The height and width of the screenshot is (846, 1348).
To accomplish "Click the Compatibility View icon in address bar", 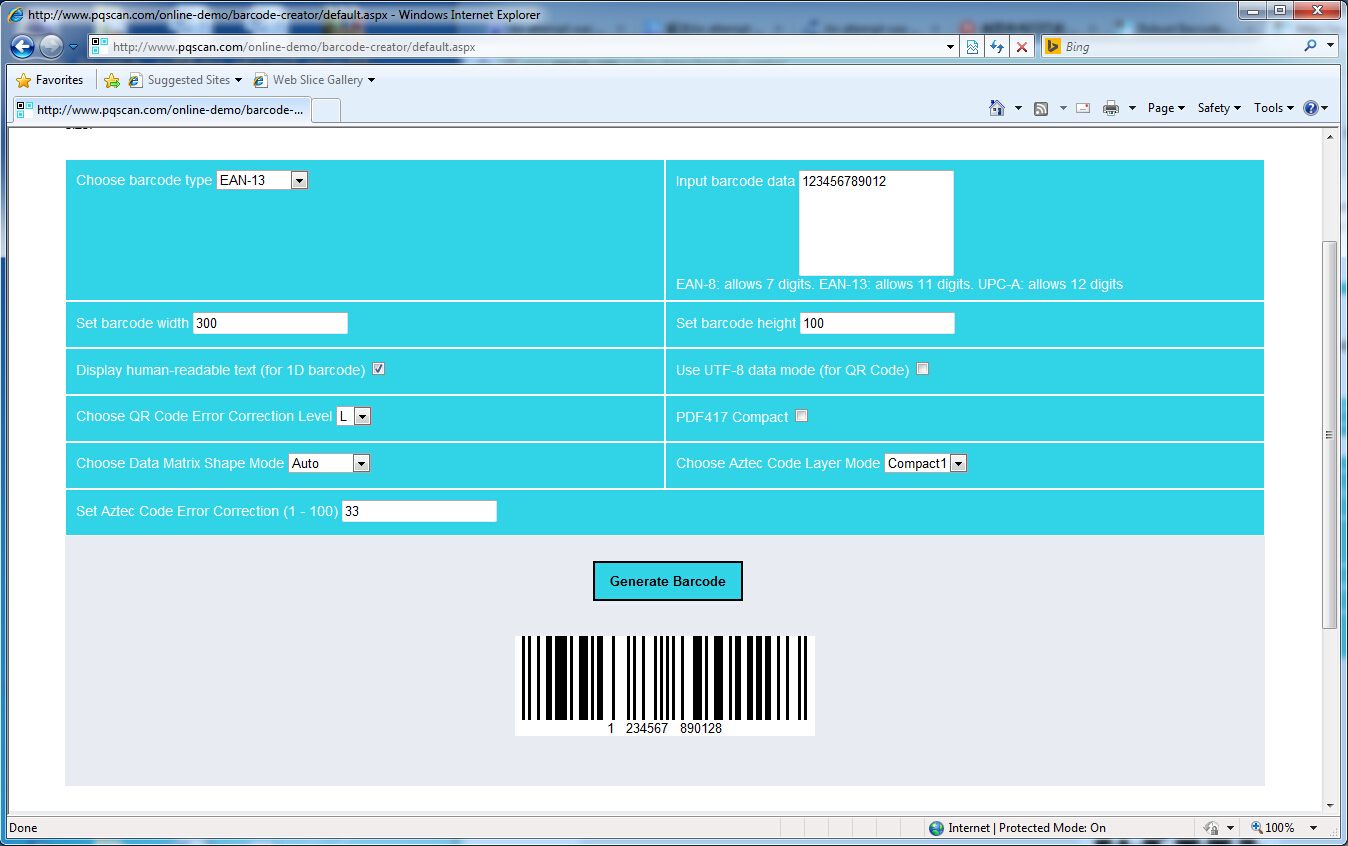I will click(x=972, y=46).
